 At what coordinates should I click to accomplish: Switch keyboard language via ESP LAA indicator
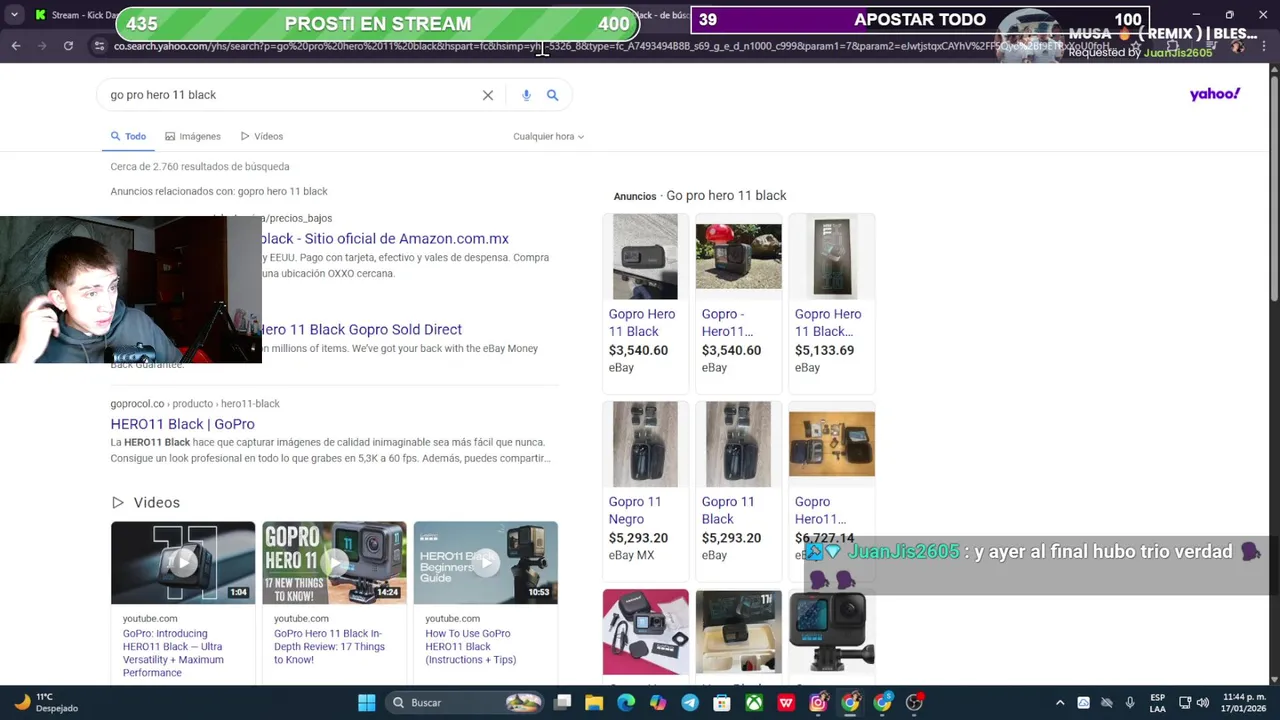pyautogui.click(x=1157, y=703)
